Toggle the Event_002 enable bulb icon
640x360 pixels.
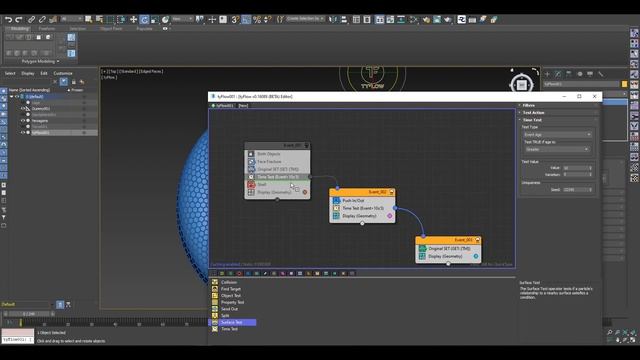coord(391,192)
